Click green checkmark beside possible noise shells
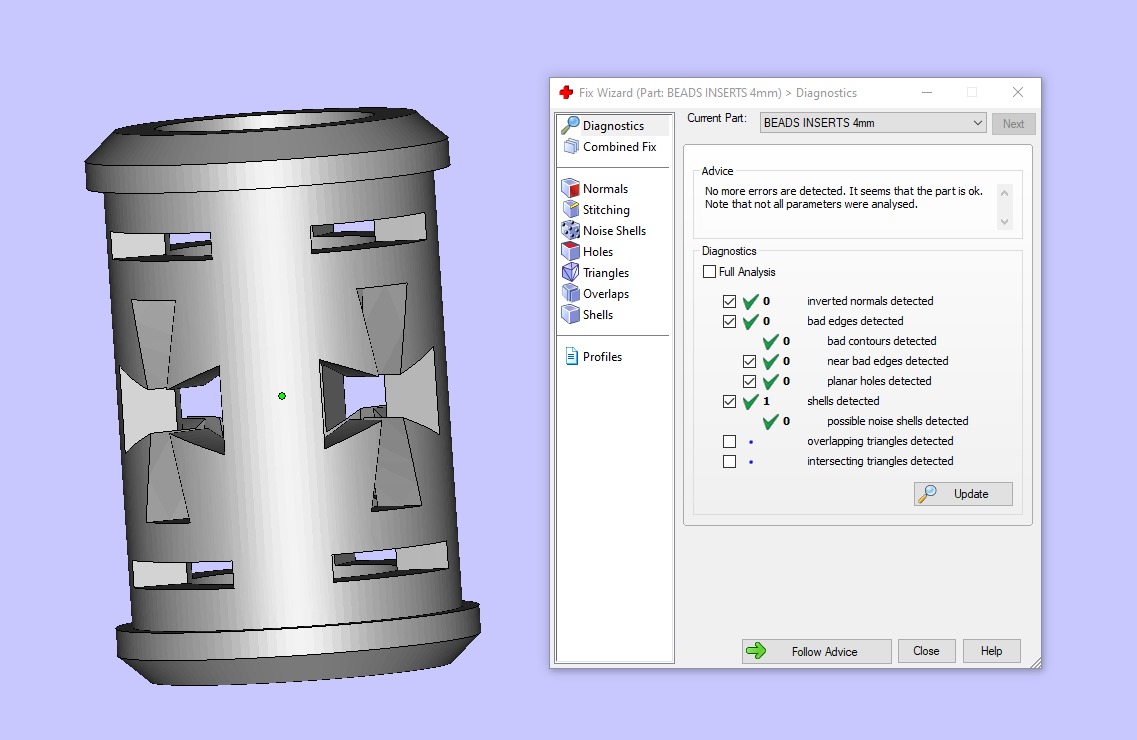The width and height of the screenshot is (1137, 740). point(771,420)
